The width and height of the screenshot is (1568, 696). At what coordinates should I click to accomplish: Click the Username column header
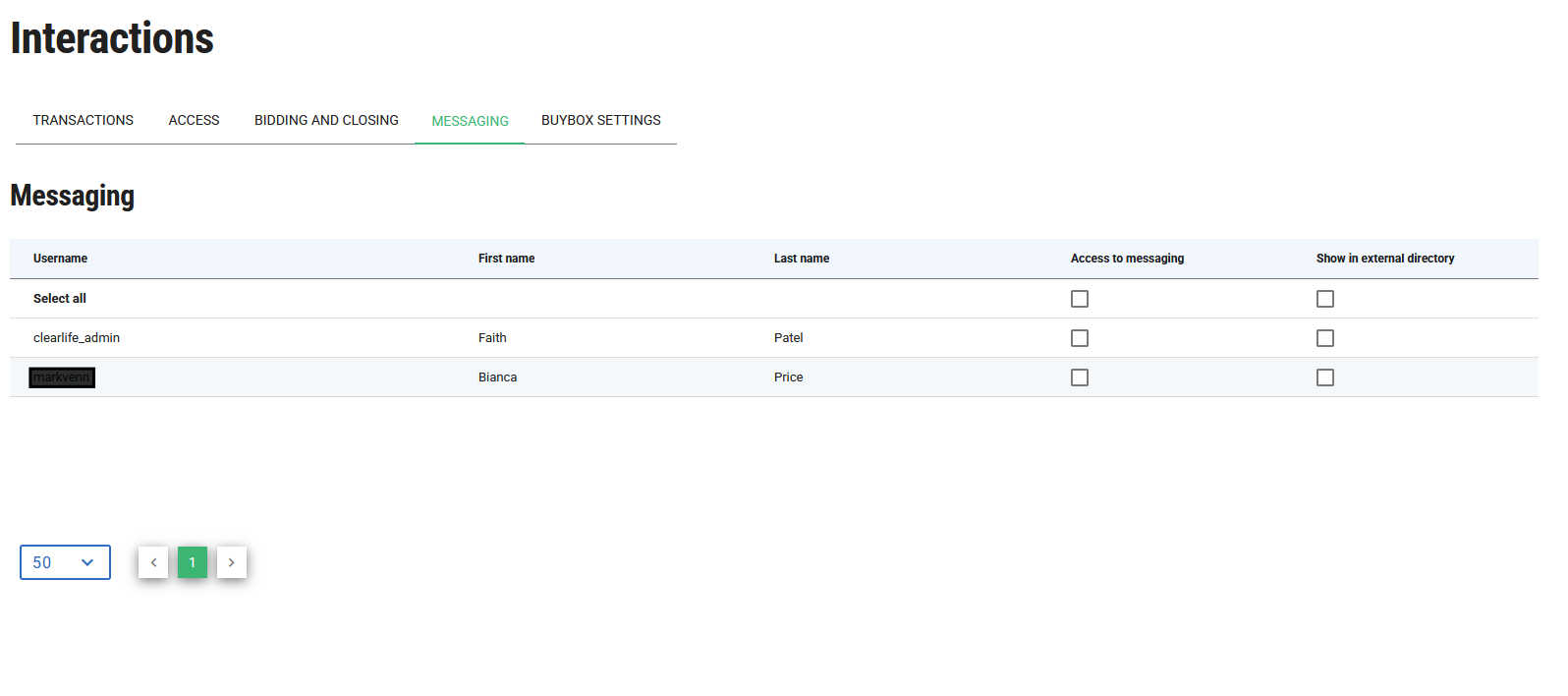click(x=60, y=259)
